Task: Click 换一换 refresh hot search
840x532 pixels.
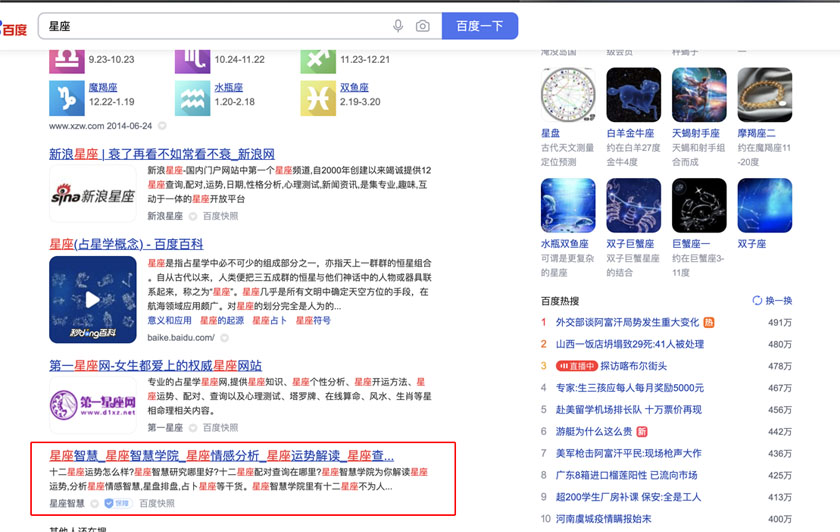Action: point(772,301)
